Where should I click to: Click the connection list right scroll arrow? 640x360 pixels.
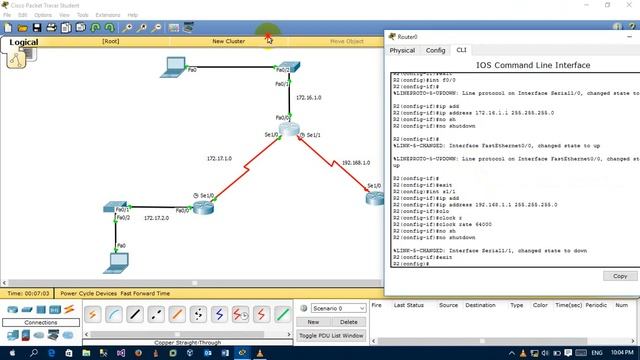click(289, 334)
